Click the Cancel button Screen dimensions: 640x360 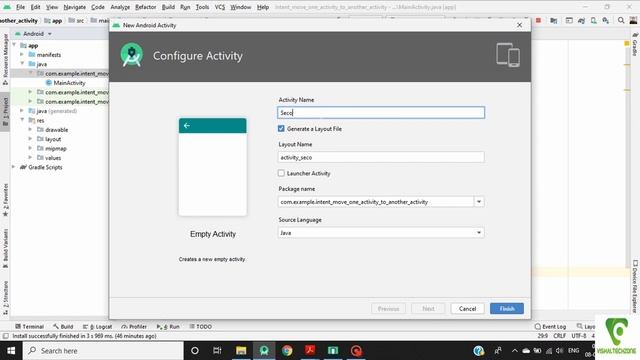[x=467, y=309]
